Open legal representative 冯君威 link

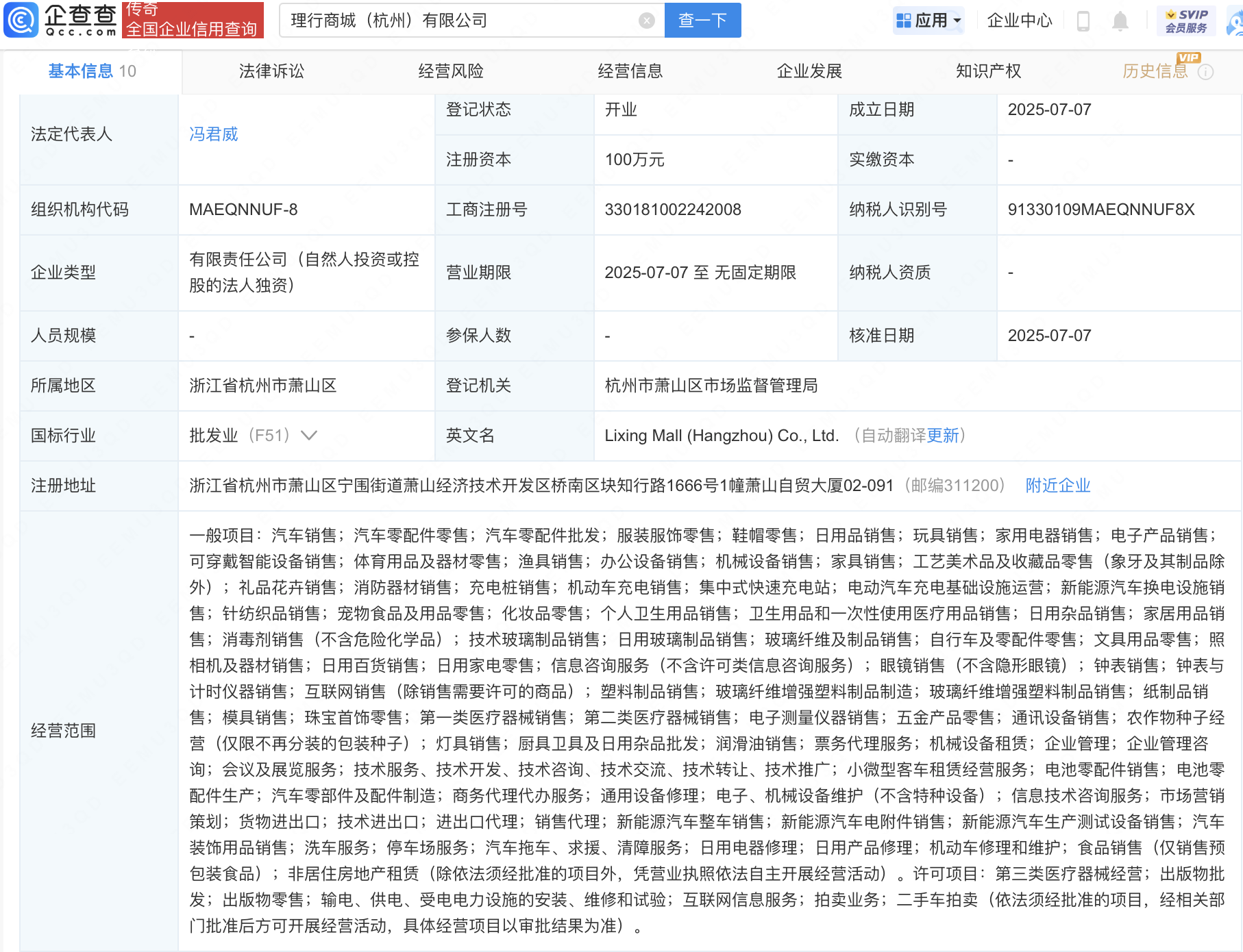pyautogui.click(x=214, y=134)
